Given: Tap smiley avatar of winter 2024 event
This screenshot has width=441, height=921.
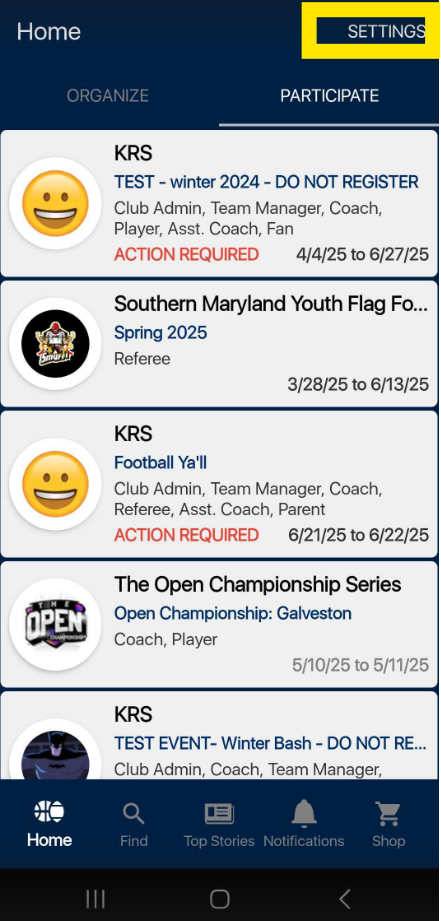Looking at the screenshot, I should point(55,203).
